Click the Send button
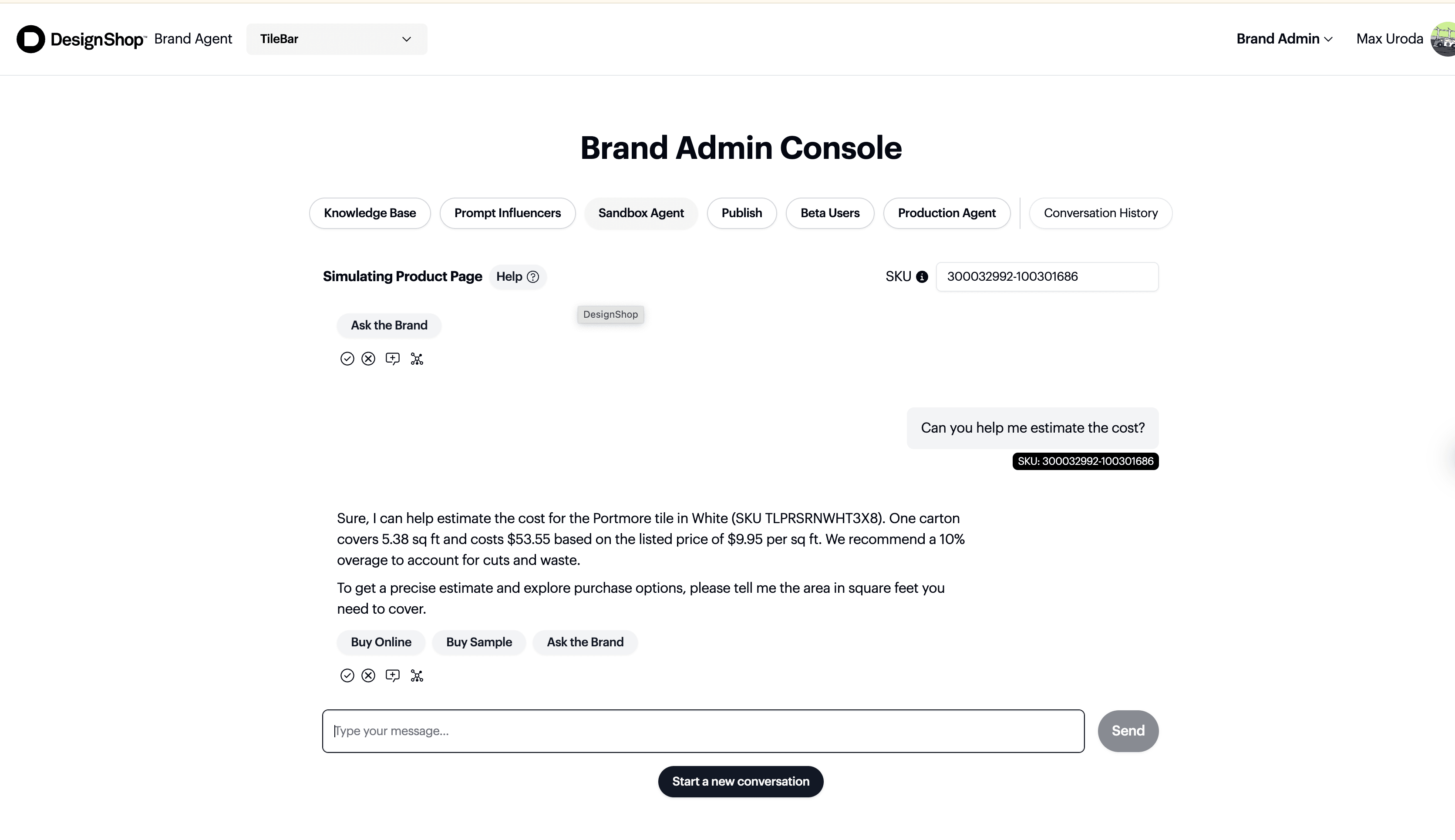Viewport: 1455px width, 840px height. [x=1127, y=730]
